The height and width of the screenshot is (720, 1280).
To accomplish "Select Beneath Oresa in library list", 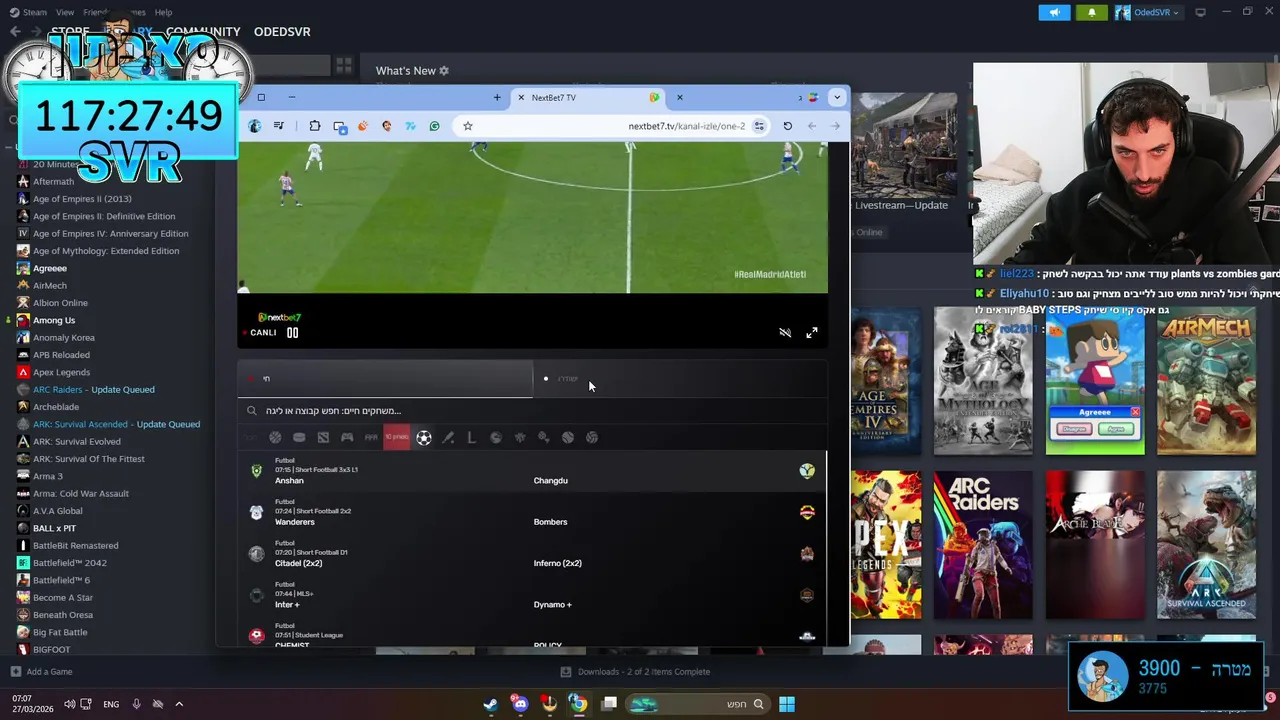I will tap(63, 615).
